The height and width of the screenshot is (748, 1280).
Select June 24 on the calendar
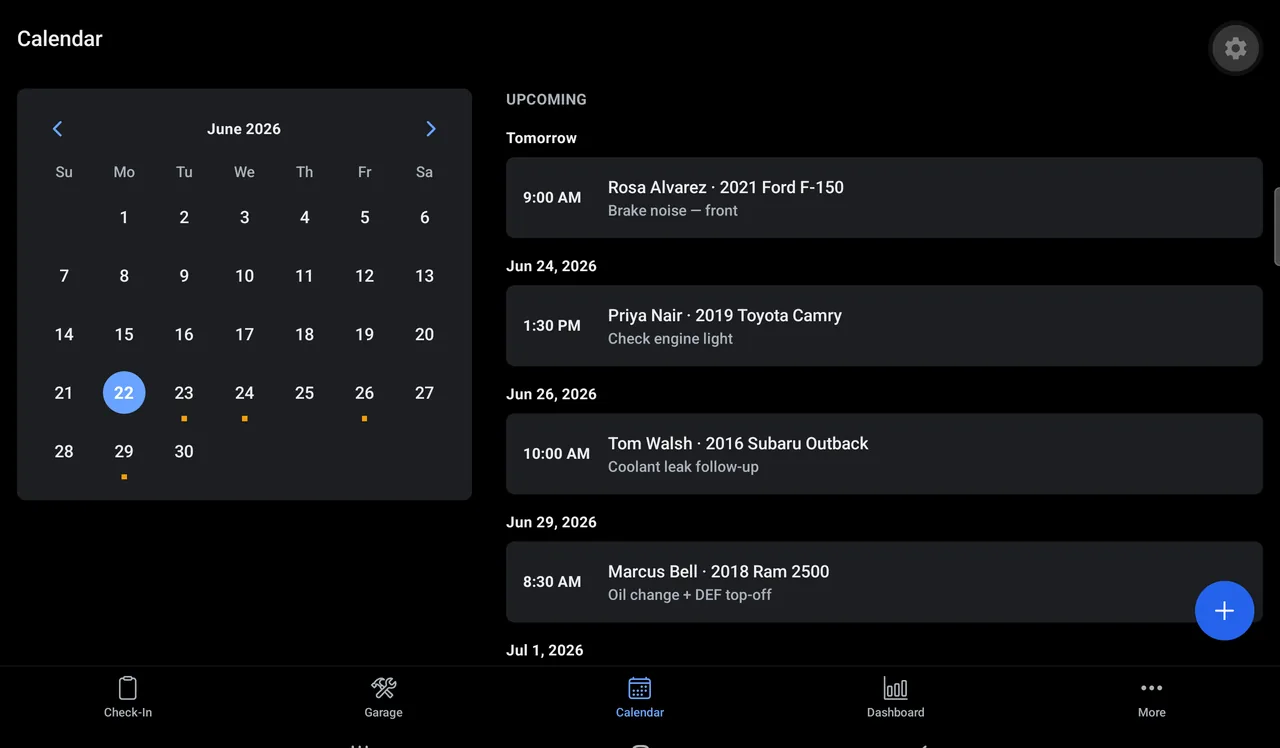point(244,393)
